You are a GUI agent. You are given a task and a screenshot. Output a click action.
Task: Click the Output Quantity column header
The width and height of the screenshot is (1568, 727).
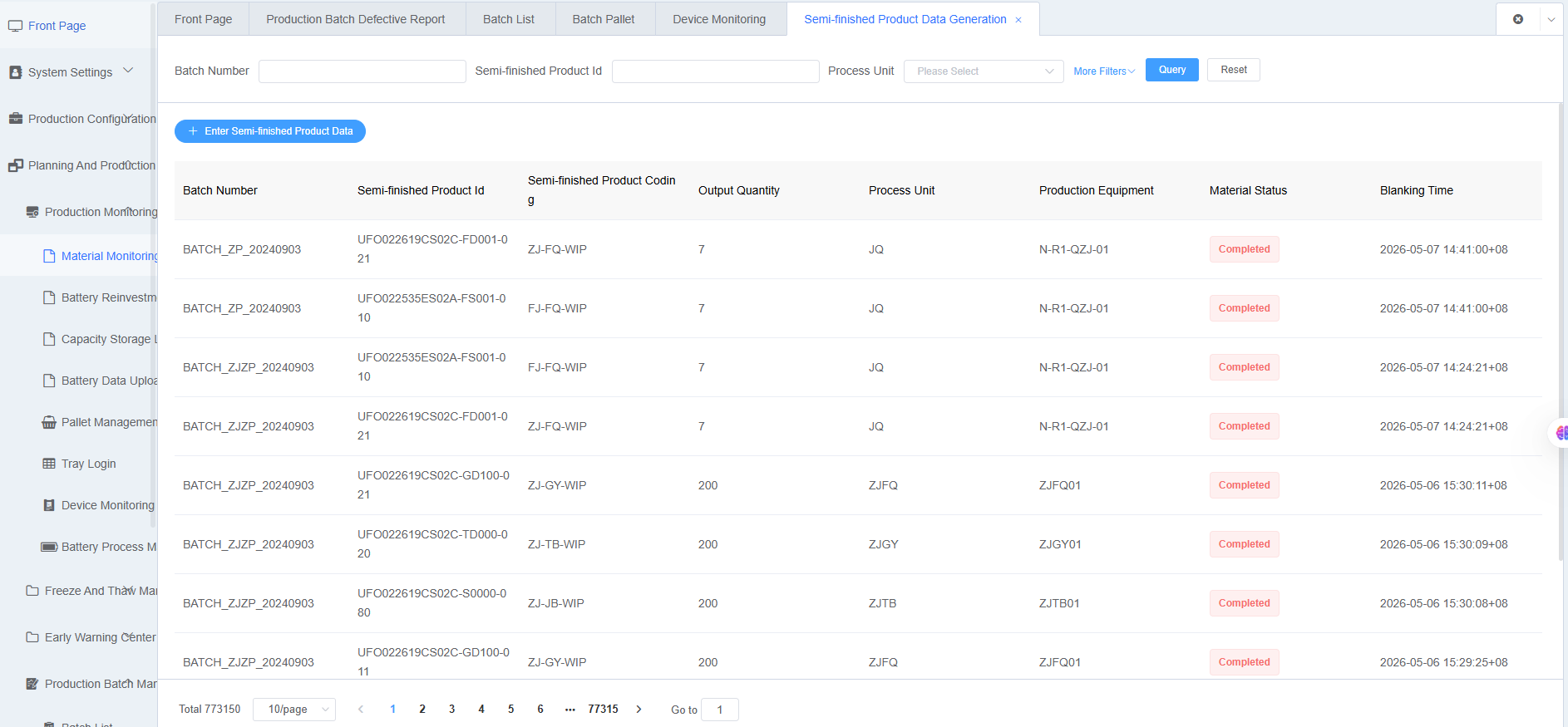coord(739,190)
